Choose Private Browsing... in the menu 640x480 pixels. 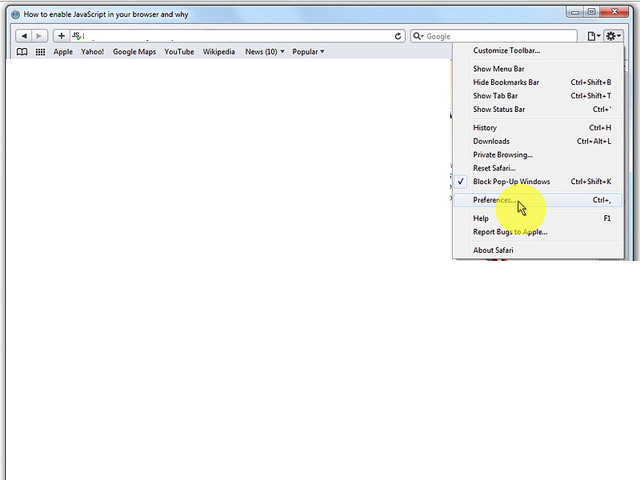[x=502, y=155]
